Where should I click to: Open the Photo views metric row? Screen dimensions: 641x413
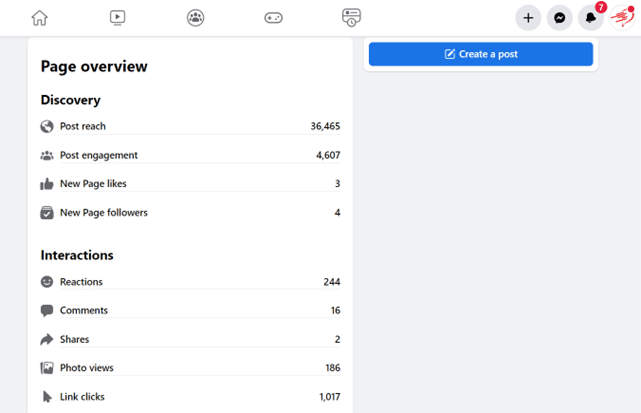coord(190,368)
